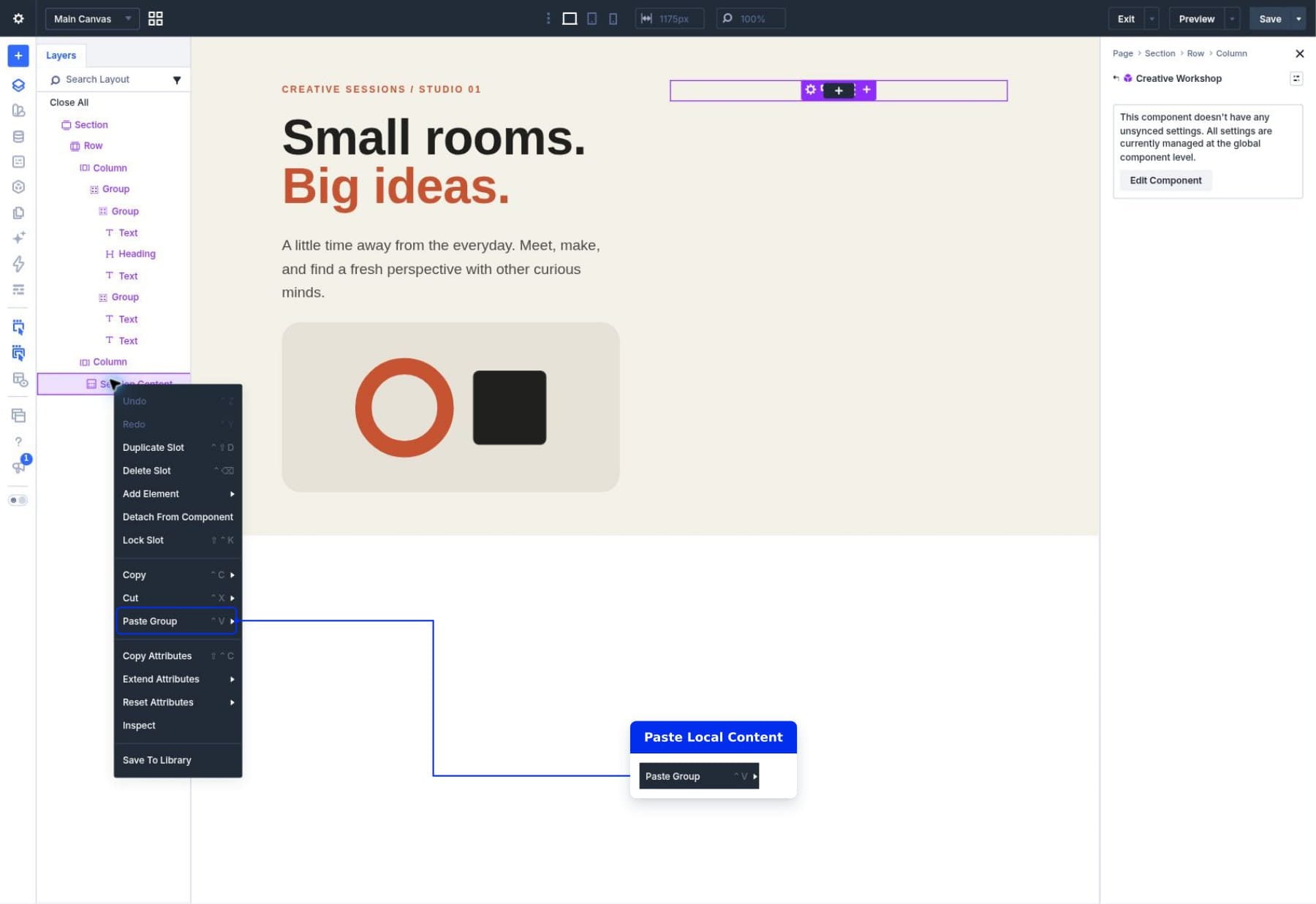Click the Exit button

pyautogui.click(x=1126, y=19)
